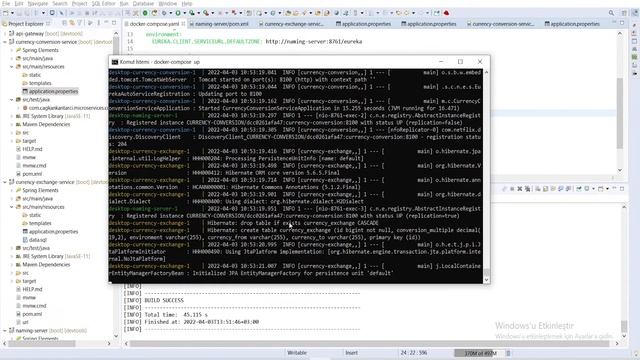
Task: Click the Writable status bar field
Action: [297, 353]
